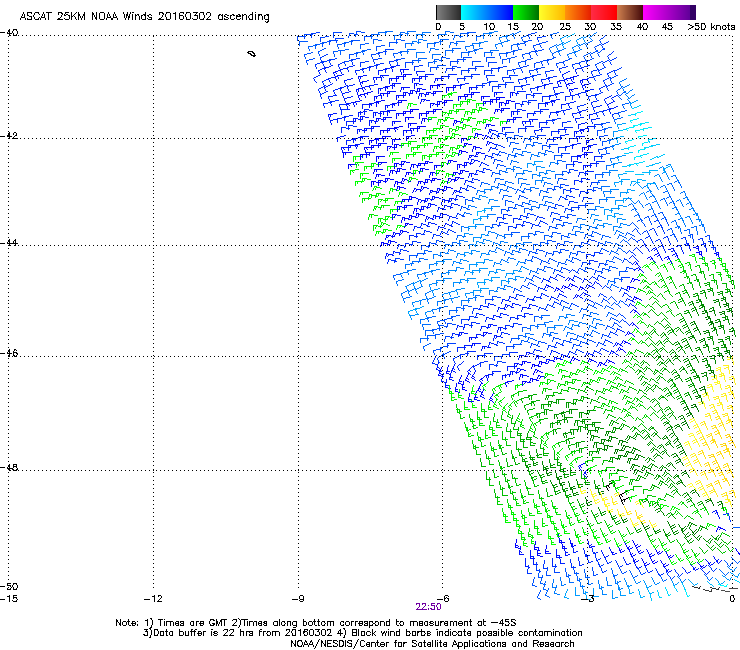Select the orange 25-30 knots legend swatch

tap(578, 12)
